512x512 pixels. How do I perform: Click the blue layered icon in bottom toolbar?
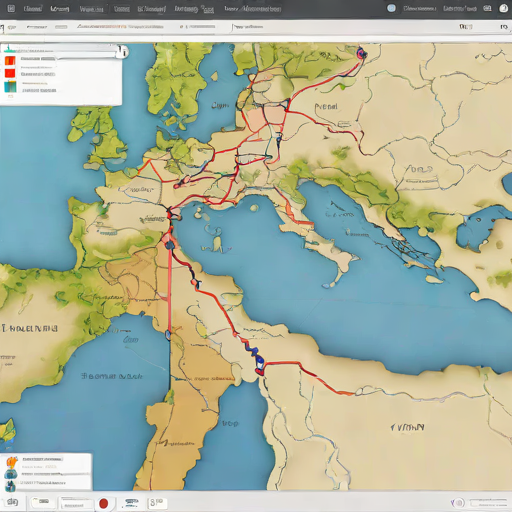pos(131,503)
